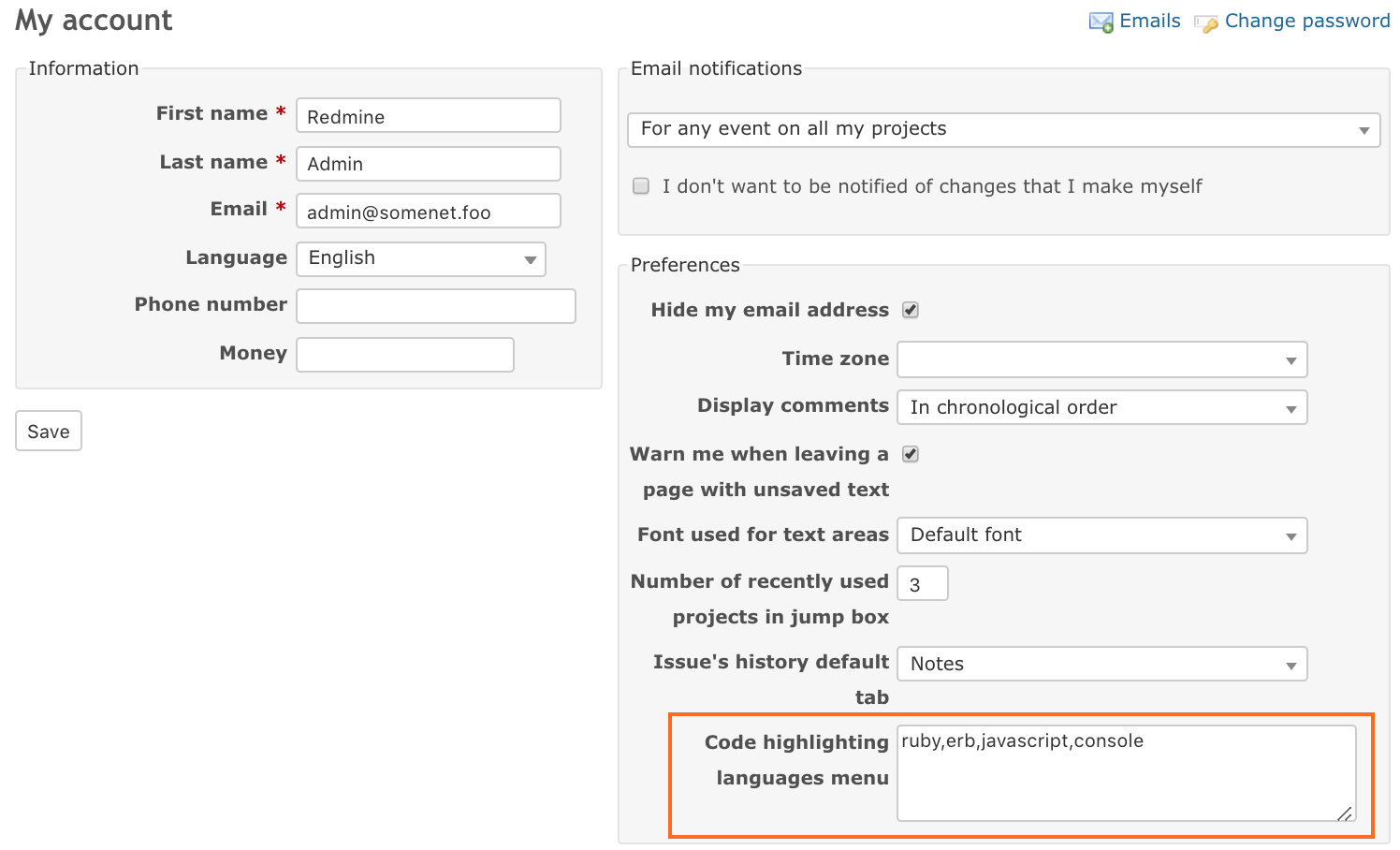Open the Emails link
This screenshot has width=1400, height=850.
[1149, 21]
